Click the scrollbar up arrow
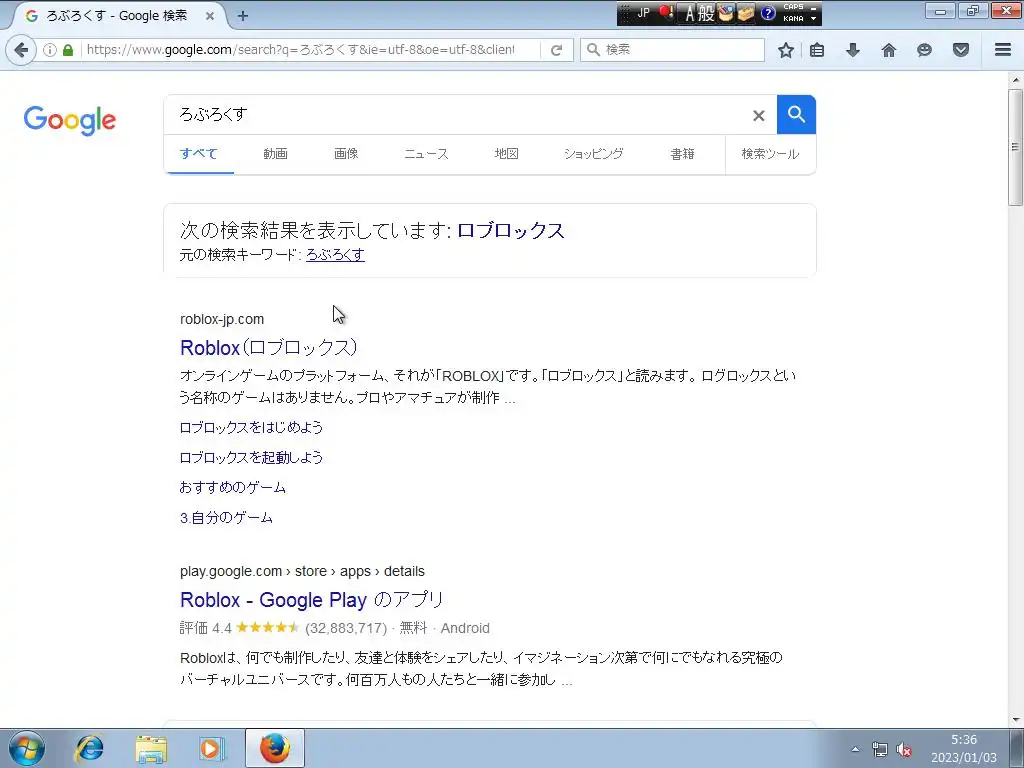1024x768 pixels. [1015, 80]
